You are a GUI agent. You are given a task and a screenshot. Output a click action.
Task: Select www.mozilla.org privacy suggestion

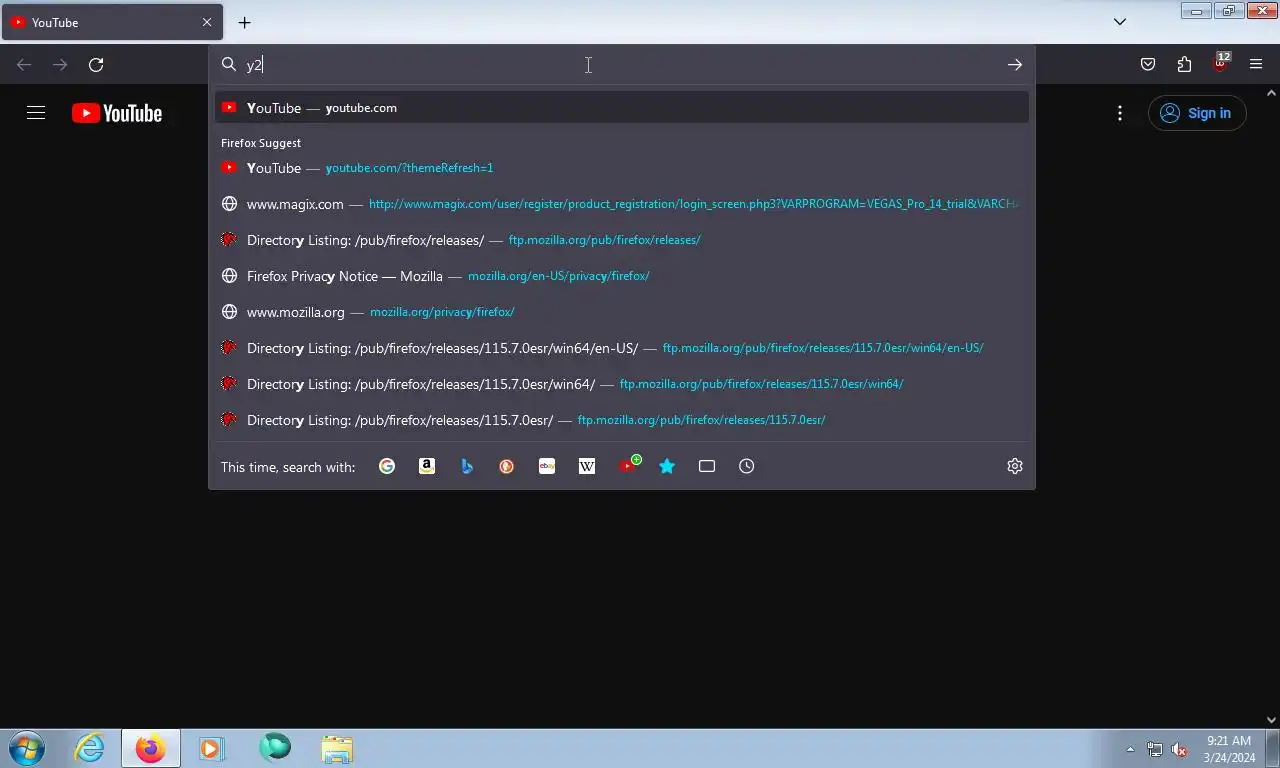coord(622,312)
